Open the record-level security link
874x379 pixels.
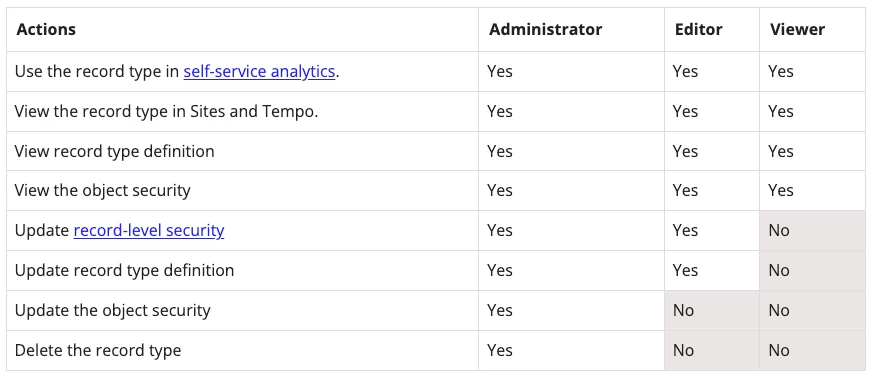pyautogui.click(x=149, y=231)
